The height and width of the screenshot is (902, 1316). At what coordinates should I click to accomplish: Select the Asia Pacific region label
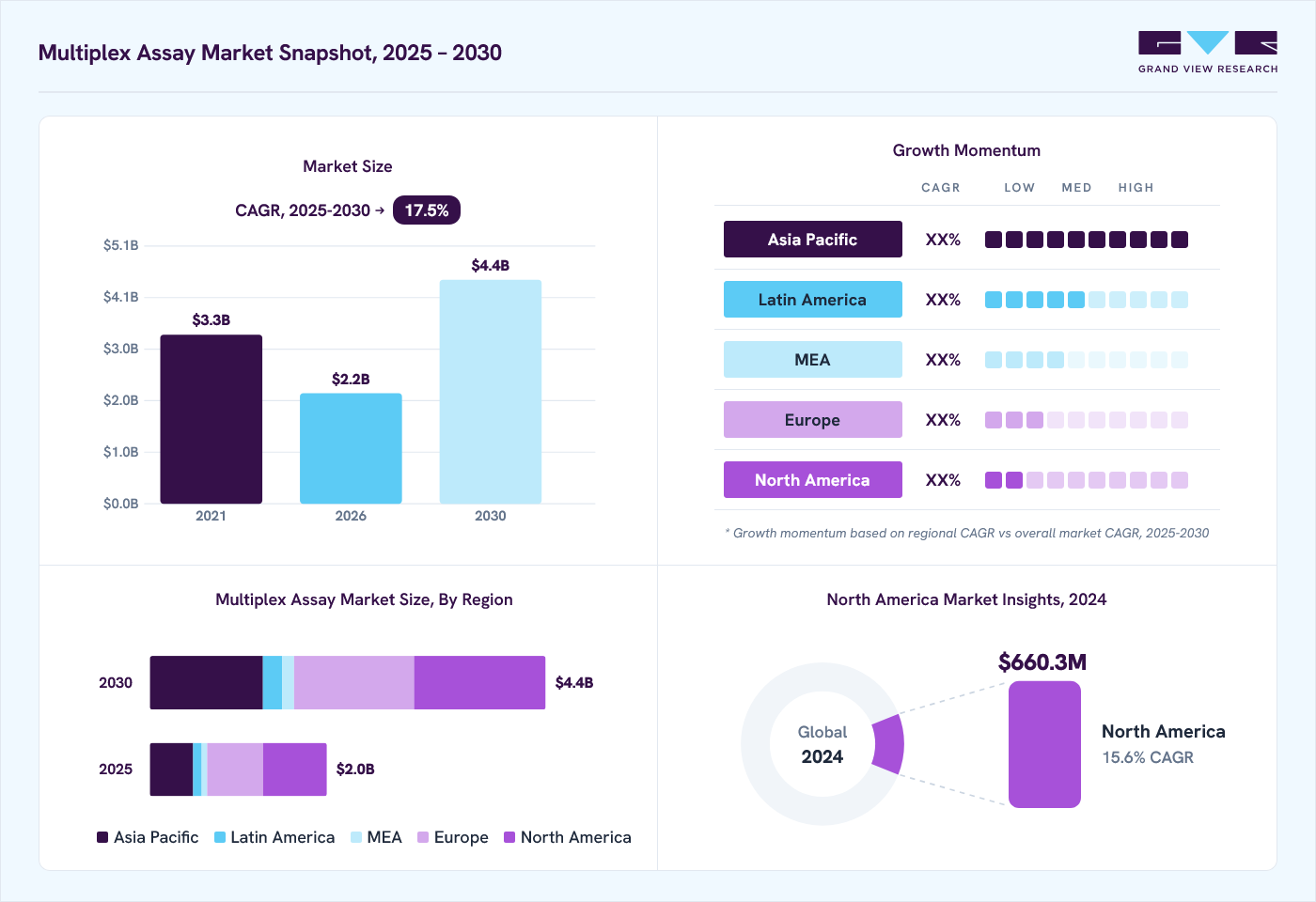(813, 240)
